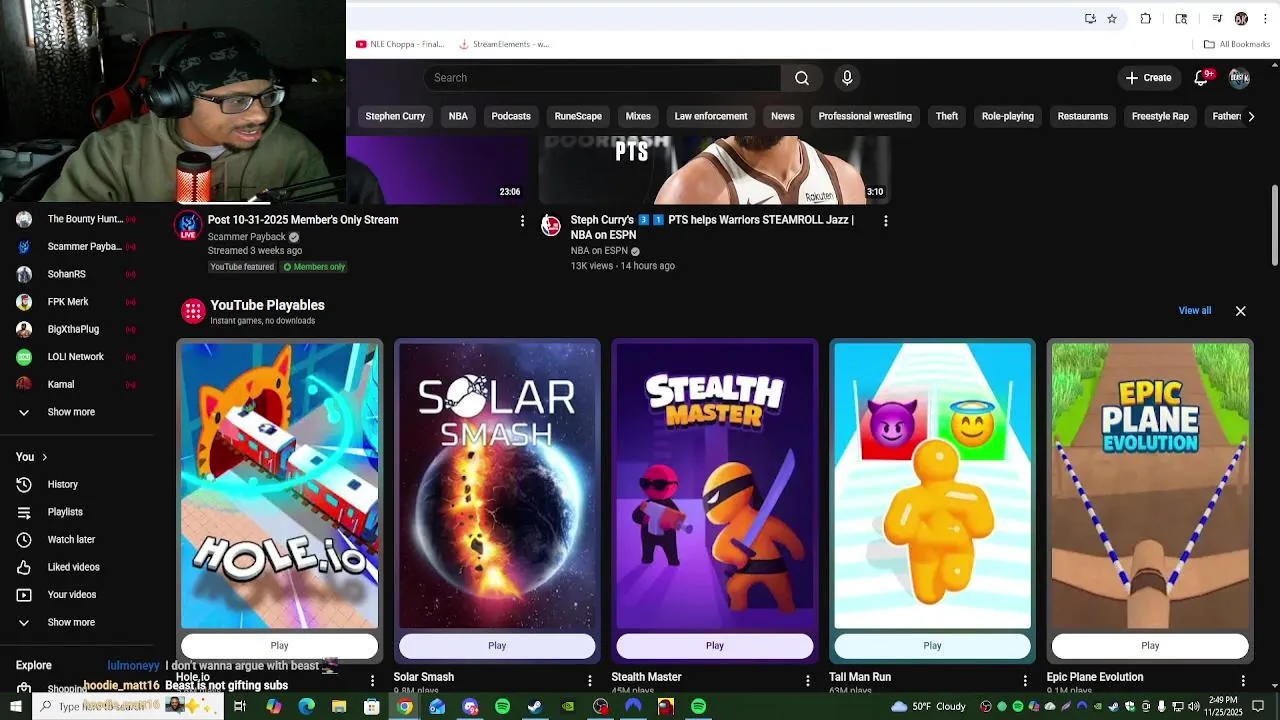Open options menu for Solar Smash game
This screenshot has height=720, width=1280.
pos(590,680)
